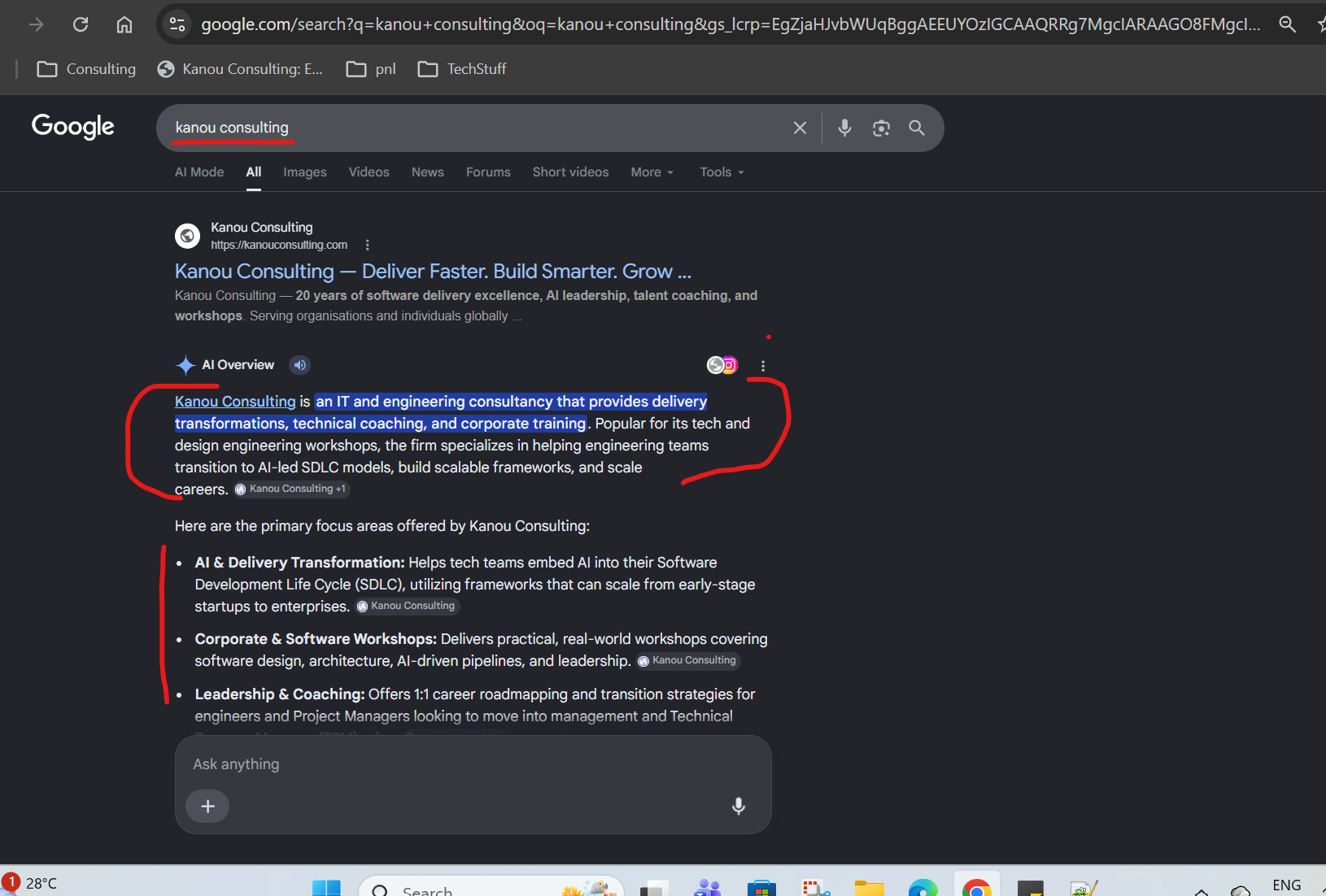Use microphone in Ask anything box
Viewport: 1326px width, 896px height.
[739, 806]
